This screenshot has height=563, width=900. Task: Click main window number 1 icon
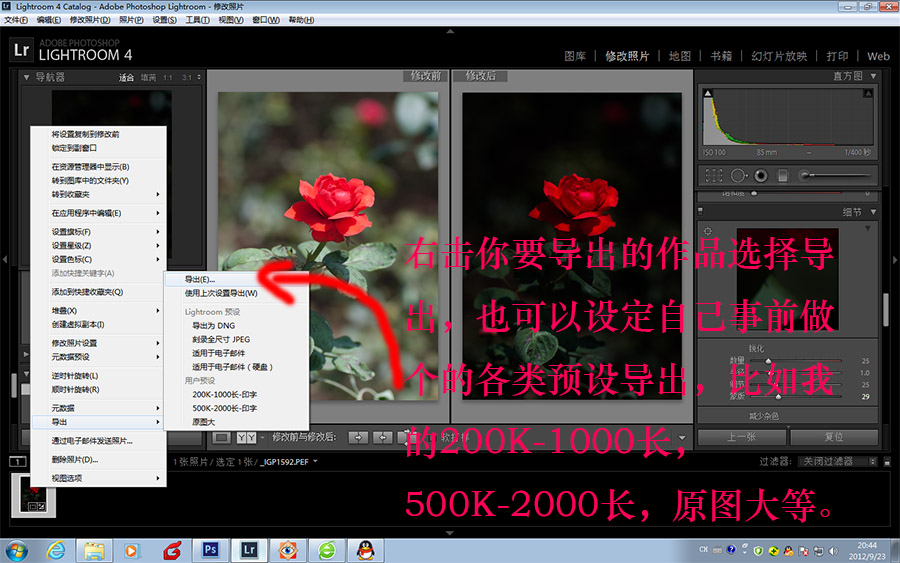pyautogui.click(x=18, y=461)
